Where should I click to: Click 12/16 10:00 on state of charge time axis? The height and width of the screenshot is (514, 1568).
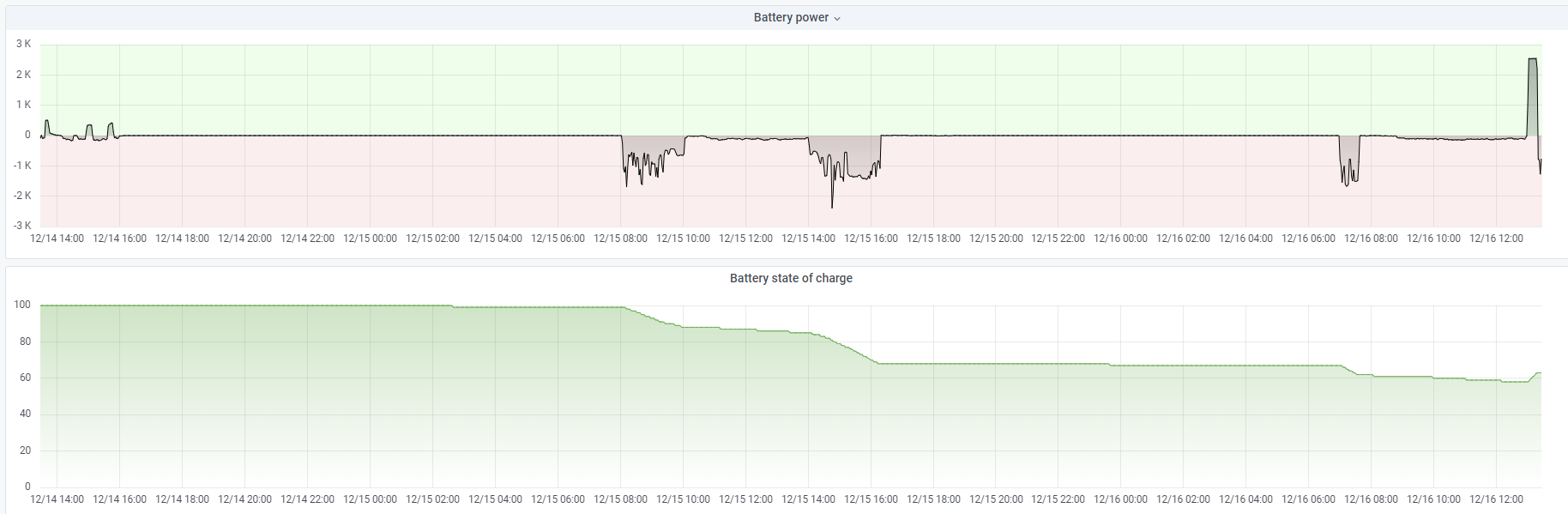pyautogui.click(x=1433, y=499)
